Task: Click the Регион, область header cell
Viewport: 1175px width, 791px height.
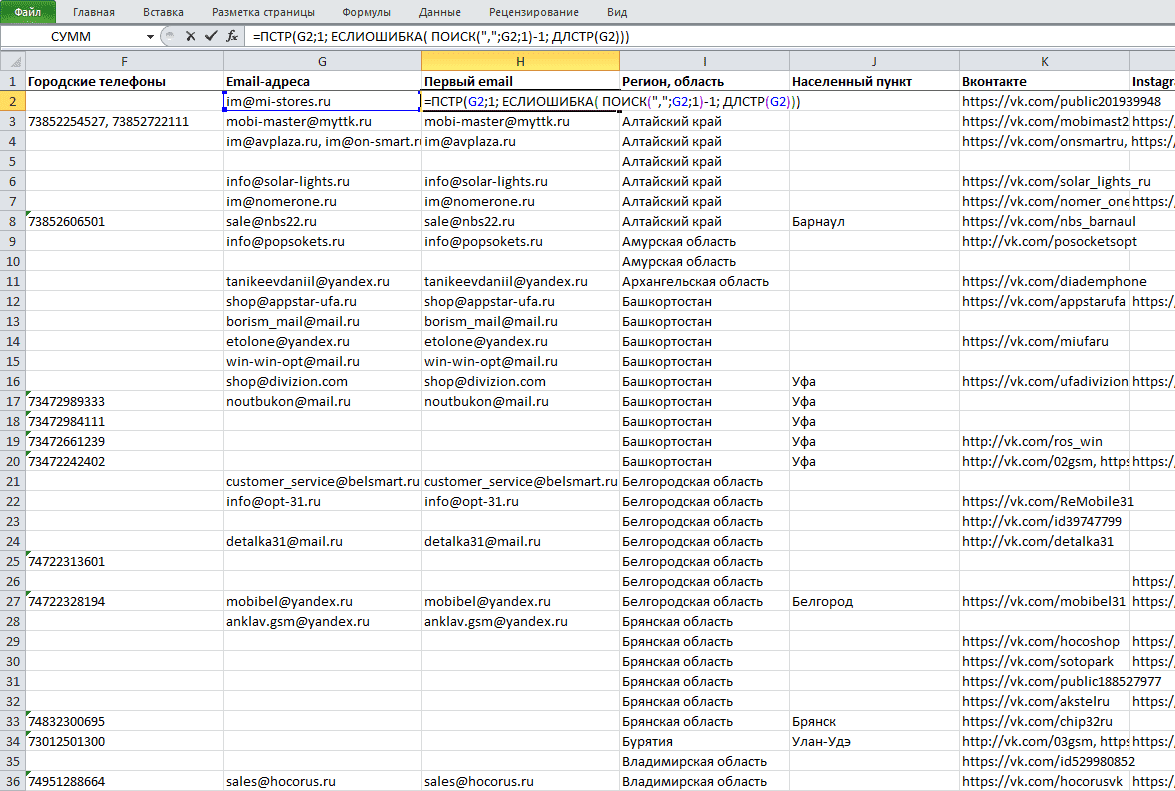Action: [x=704, y=82]
